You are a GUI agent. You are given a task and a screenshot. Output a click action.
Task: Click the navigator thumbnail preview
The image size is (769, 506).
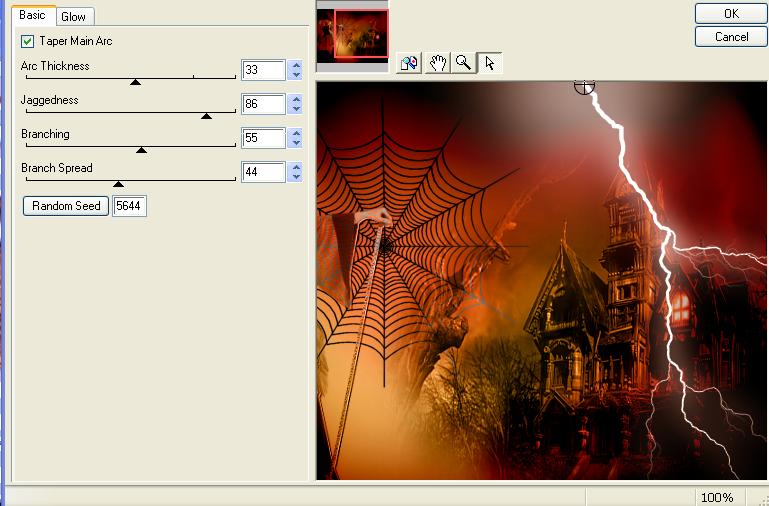point(352,36)
